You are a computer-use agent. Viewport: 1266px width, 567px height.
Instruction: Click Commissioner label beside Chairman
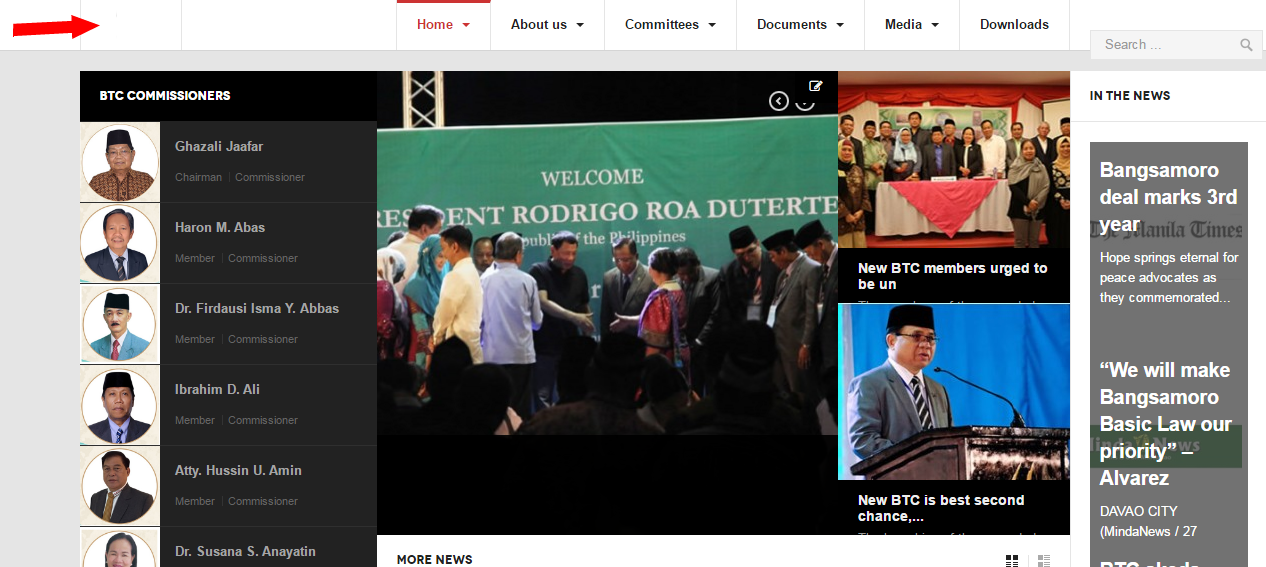pyautogui.click(x=270, y=177)
